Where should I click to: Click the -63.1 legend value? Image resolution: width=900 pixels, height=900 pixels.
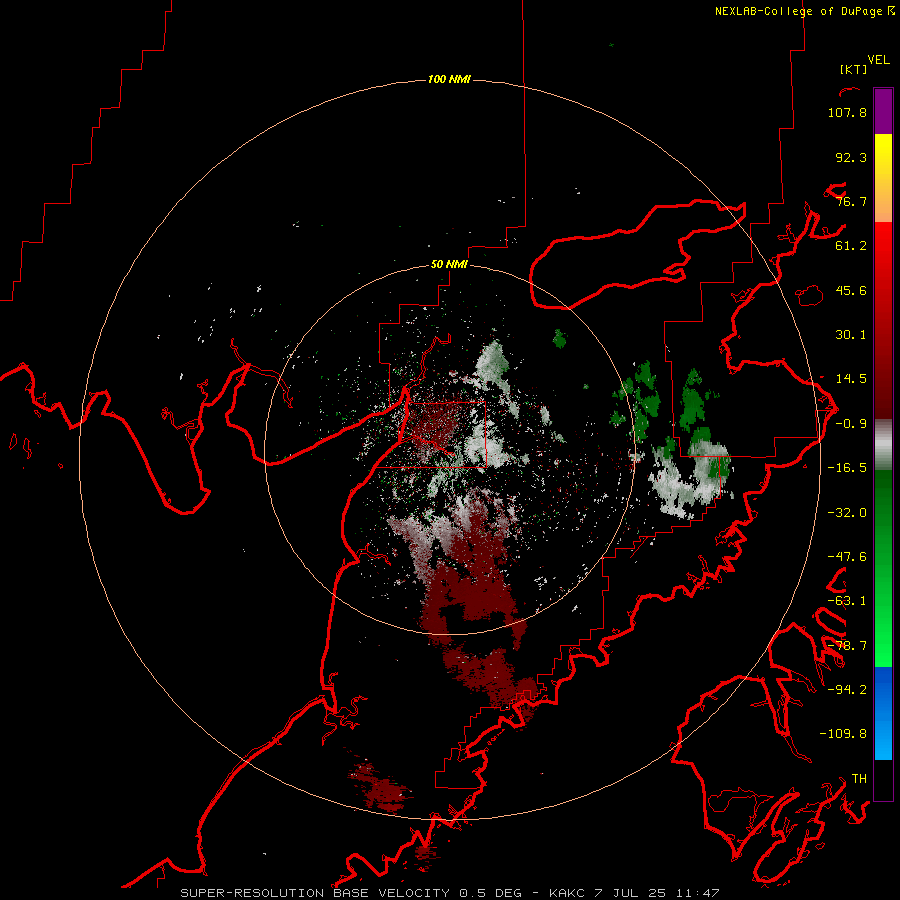pyautogui.click(x=847, y=601)
